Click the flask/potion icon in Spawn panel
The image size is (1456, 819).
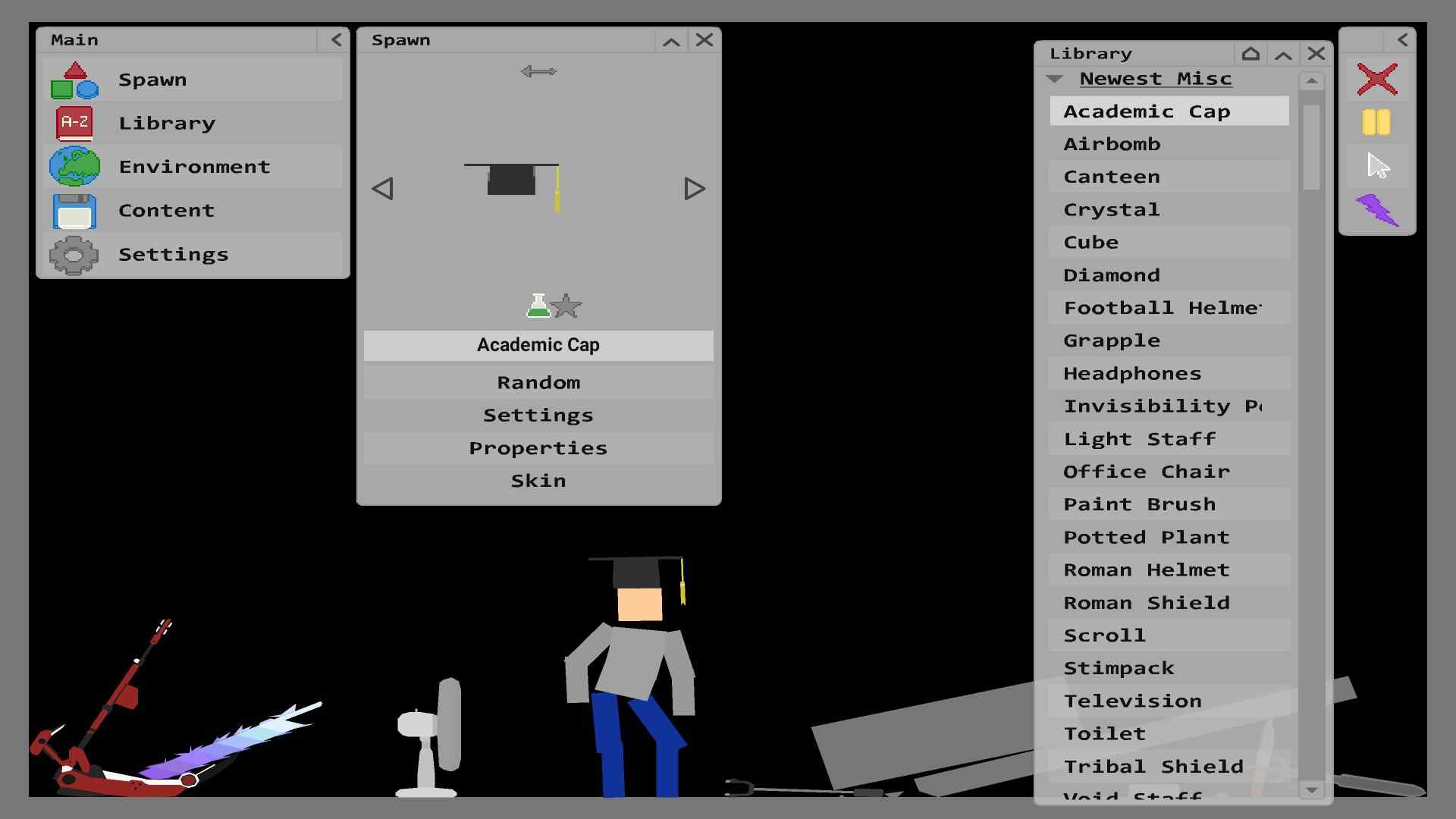tap(537, 305)
